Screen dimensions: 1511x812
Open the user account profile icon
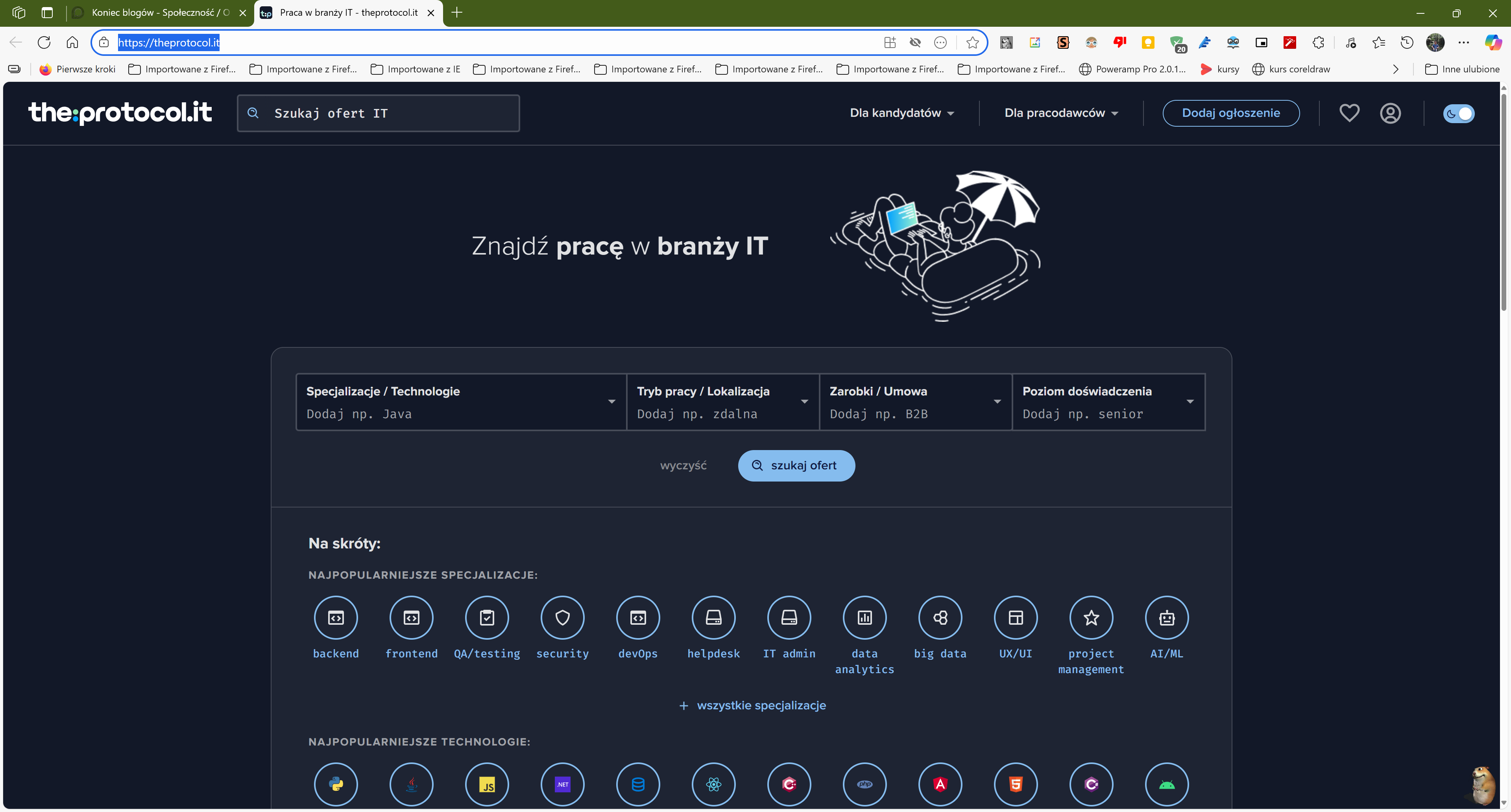(x=1390, y=113)
